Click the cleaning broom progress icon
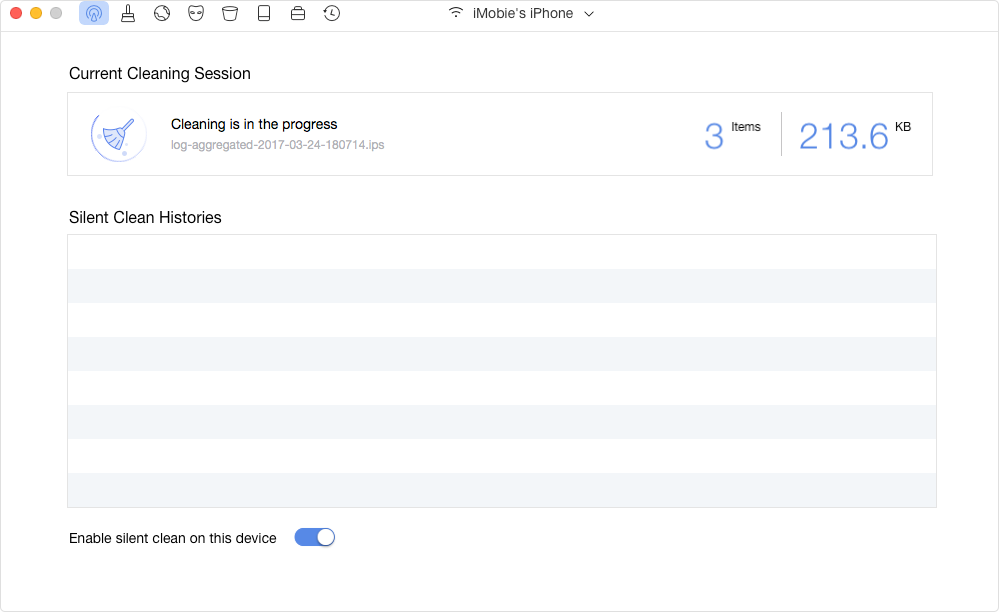This screenshot has width=999, height=612. click(x=118, y=134)
